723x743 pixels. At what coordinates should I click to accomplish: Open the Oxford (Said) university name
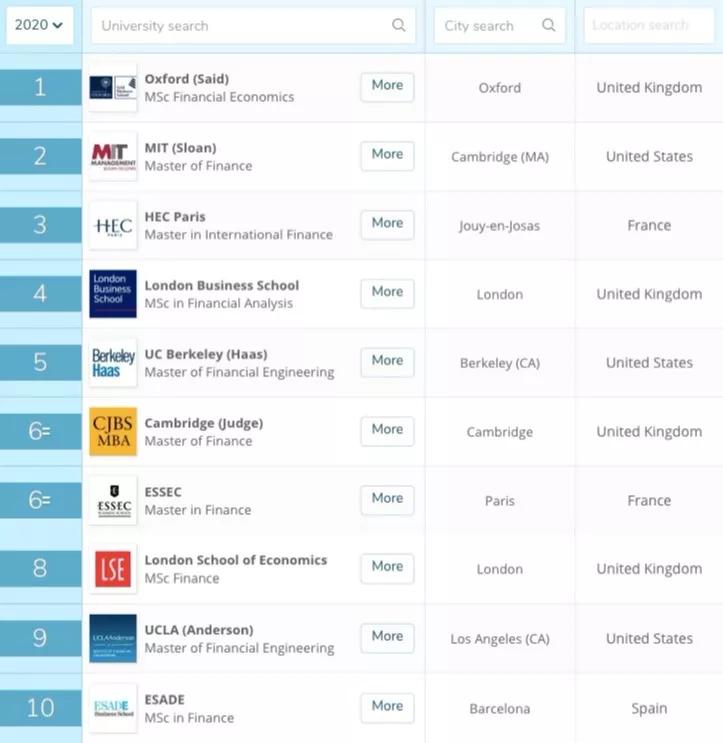tap(187, 79)
